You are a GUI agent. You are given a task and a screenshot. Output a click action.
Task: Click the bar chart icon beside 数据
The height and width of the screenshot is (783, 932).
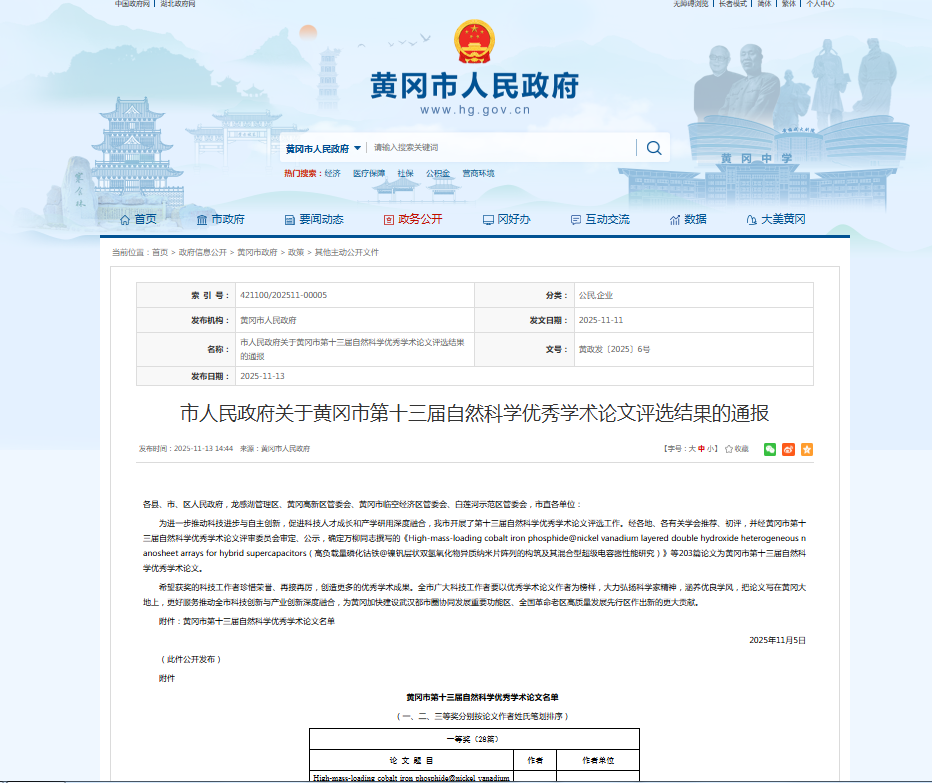[675, 220]
